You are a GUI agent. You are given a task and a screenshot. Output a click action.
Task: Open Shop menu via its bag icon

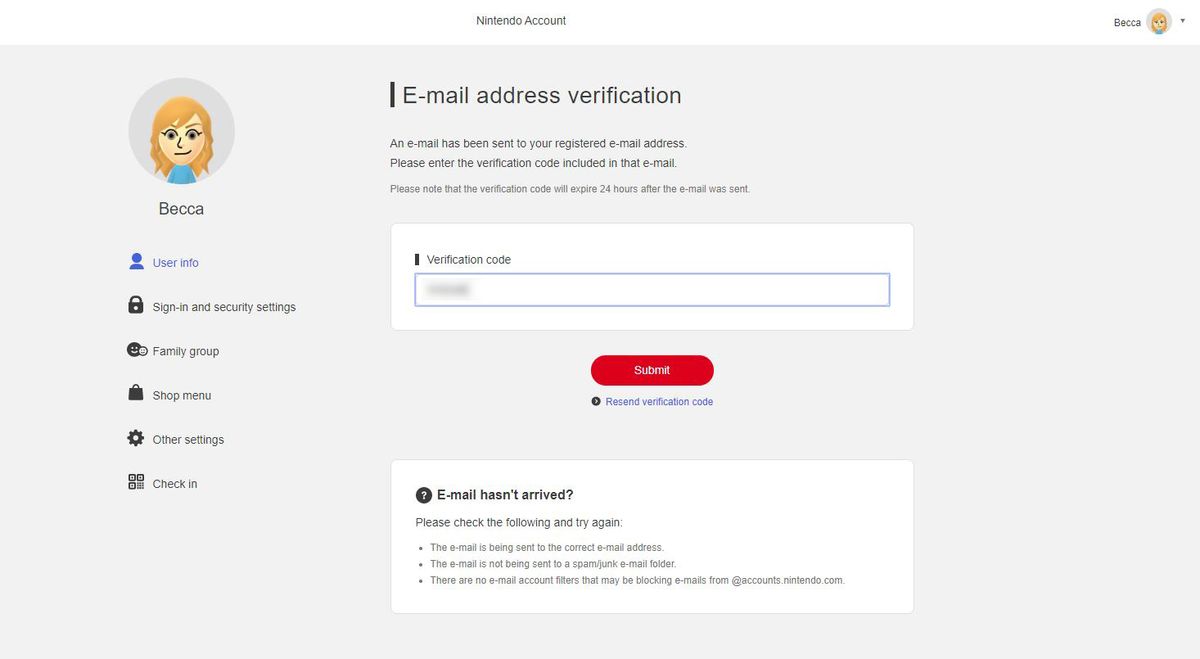click(136, 393)
